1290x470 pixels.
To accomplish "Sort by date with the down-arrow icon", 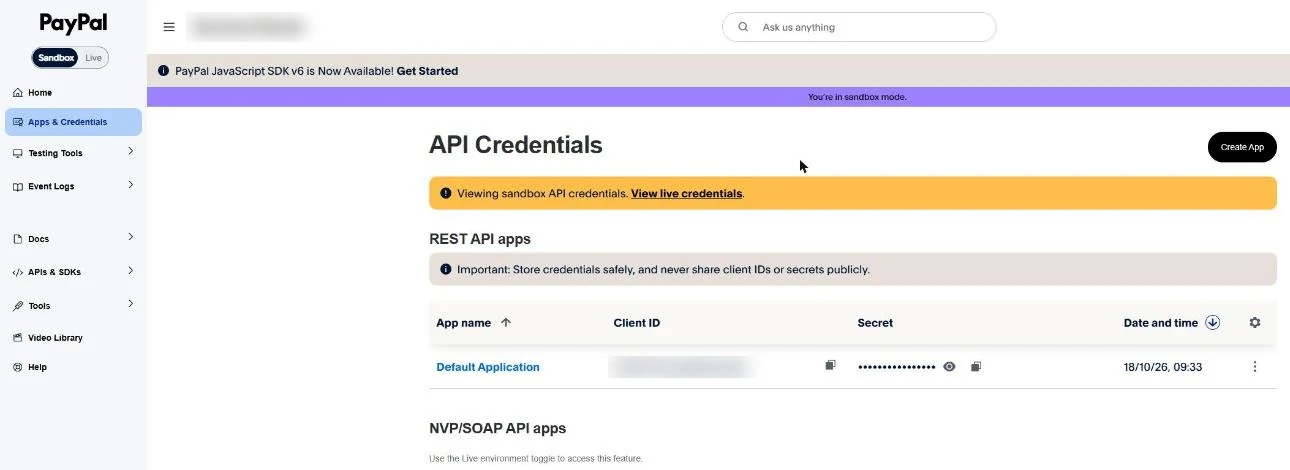I will tap(1213, 322).
